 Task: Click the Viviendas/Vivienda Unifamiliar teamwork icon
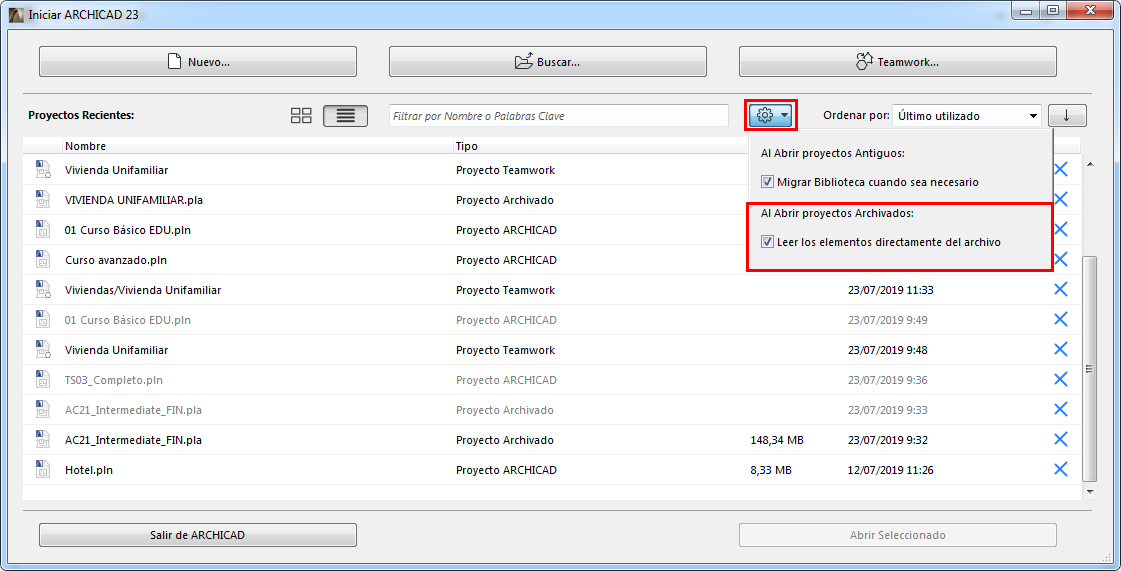(x=43, y=289)
